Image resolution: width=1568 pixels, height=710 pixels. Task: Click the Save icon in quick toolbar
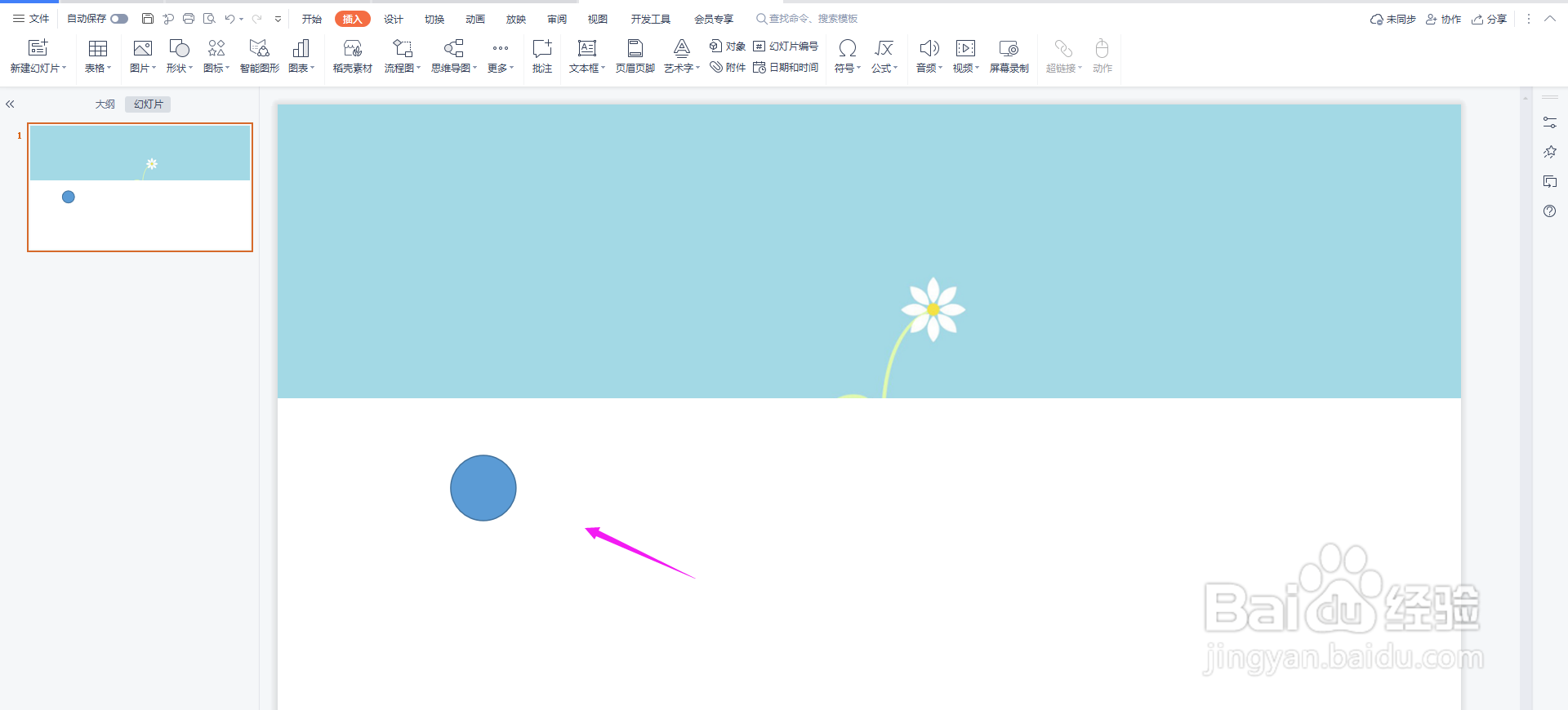[x=148, y=19]
